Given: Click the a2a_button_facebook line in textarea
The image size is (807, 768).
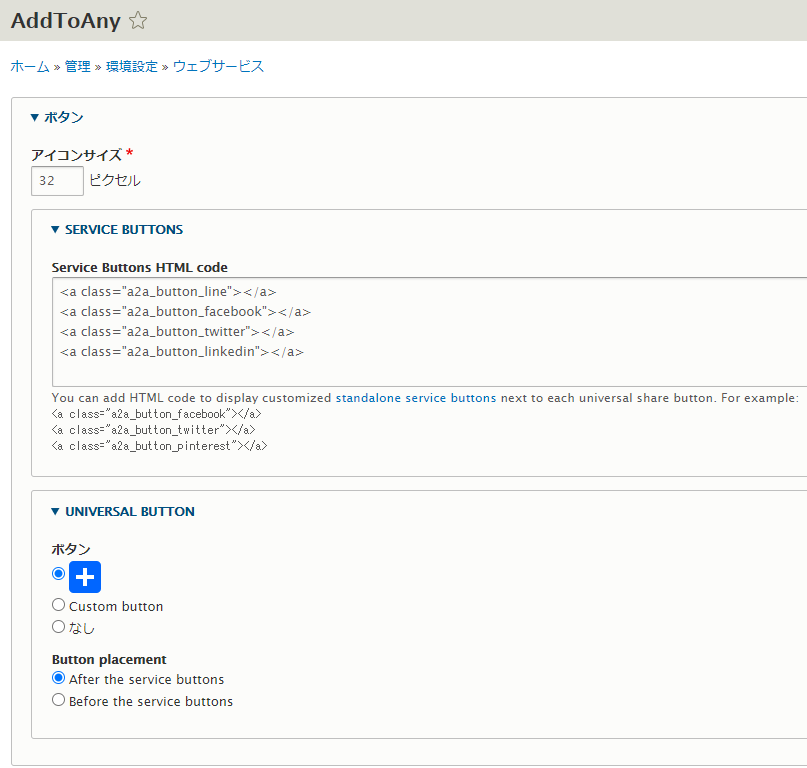Looking at the screenshot, I should 185,312.
